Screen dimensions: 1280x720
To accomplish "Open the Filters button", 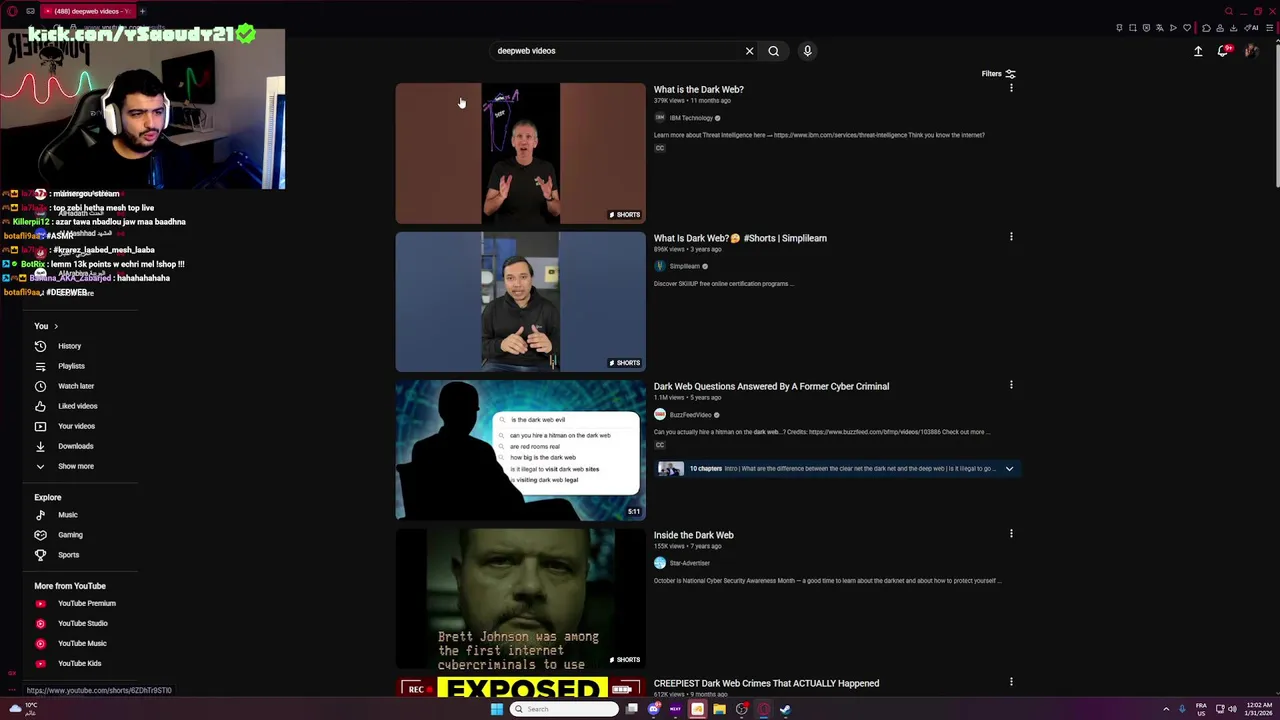I will tap(998, 74).
